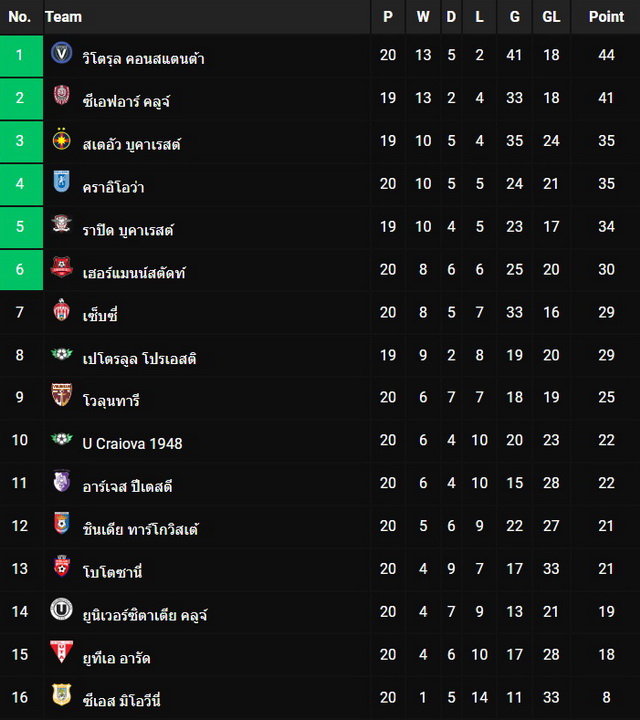Click the เฮอร์แมนน์สตัดท์ red badge
Screen dimensions: 640x720
coord(62,267)
